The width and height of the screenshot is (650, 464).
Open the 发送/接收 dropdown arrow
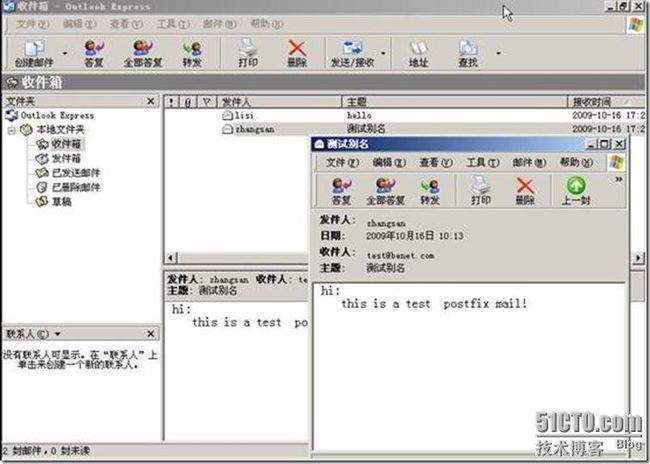pos(383,53)
